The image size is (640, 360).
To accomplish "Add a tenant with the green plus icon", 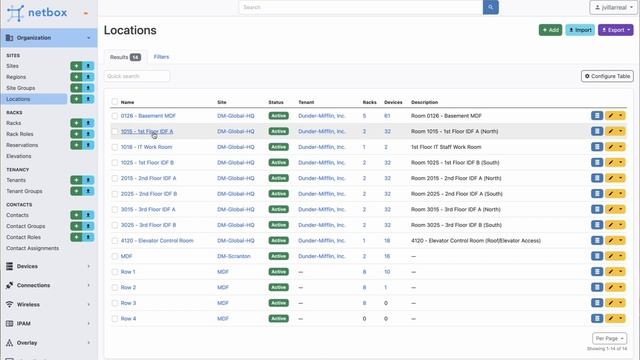I will click(76, 180).
